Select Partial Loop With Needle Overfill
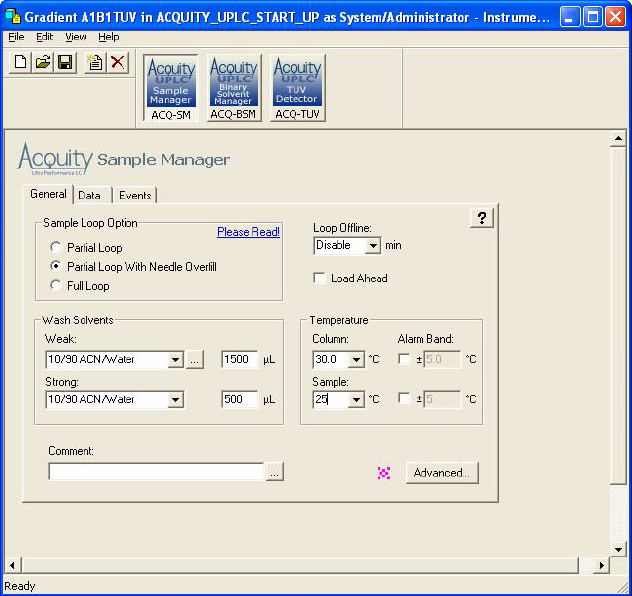Viewport: 632px width, 596px height. tap(56, 266)
